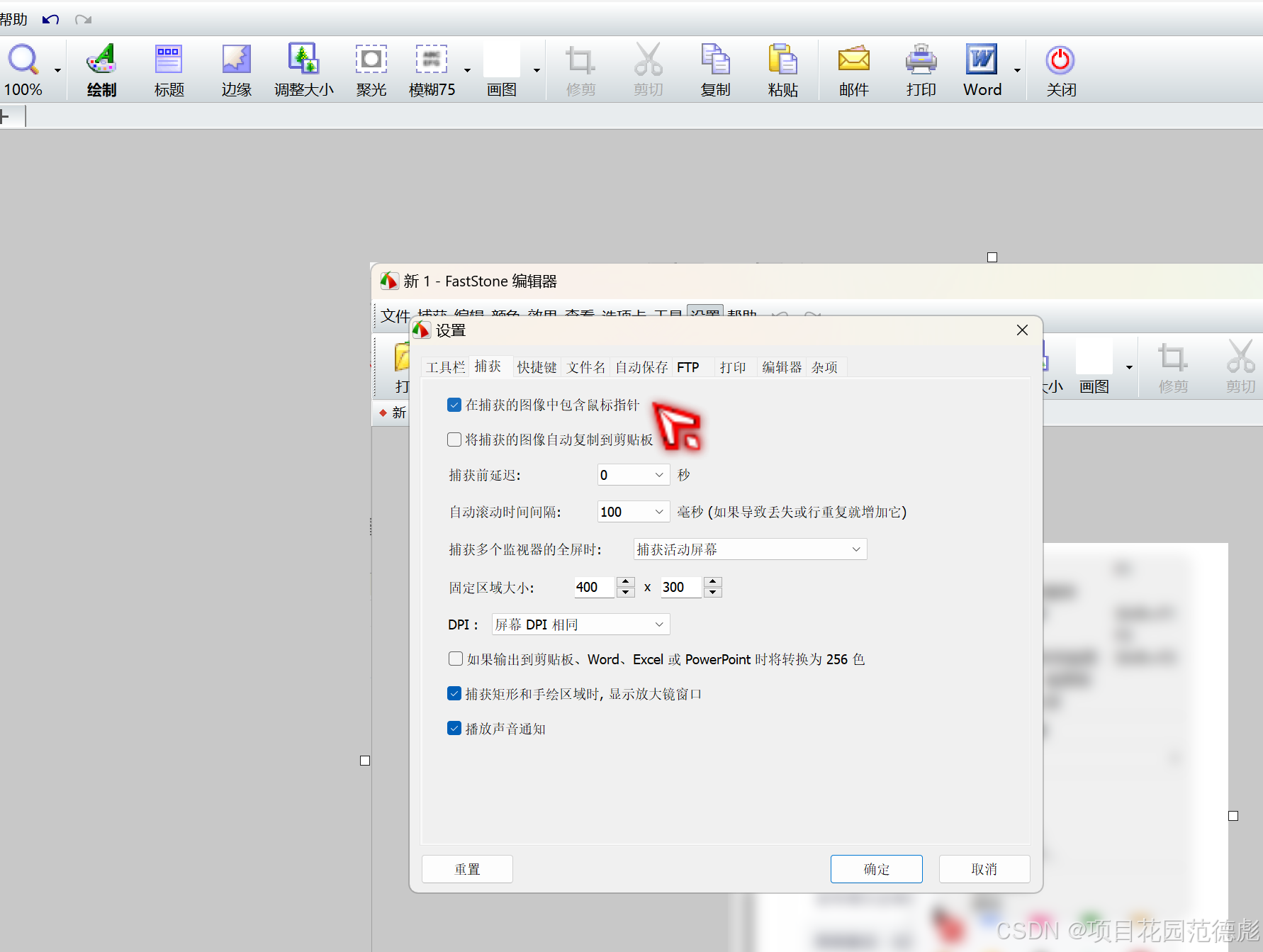Click the 取消 cancel button
The height and width of the screenshot is (952, 1263).
(984, 869)
